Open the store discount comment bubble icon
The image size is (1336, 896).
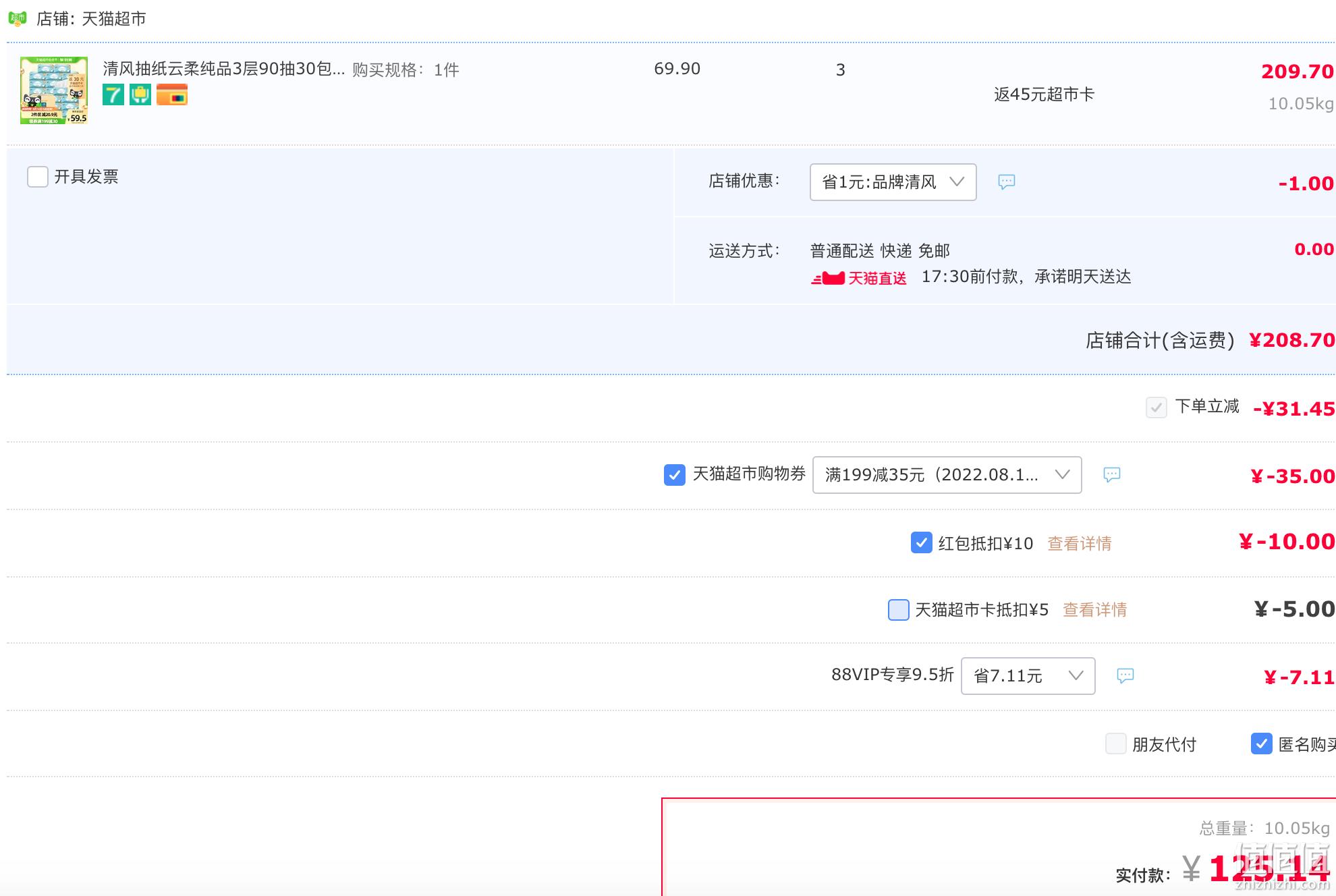pos(1007,181)
